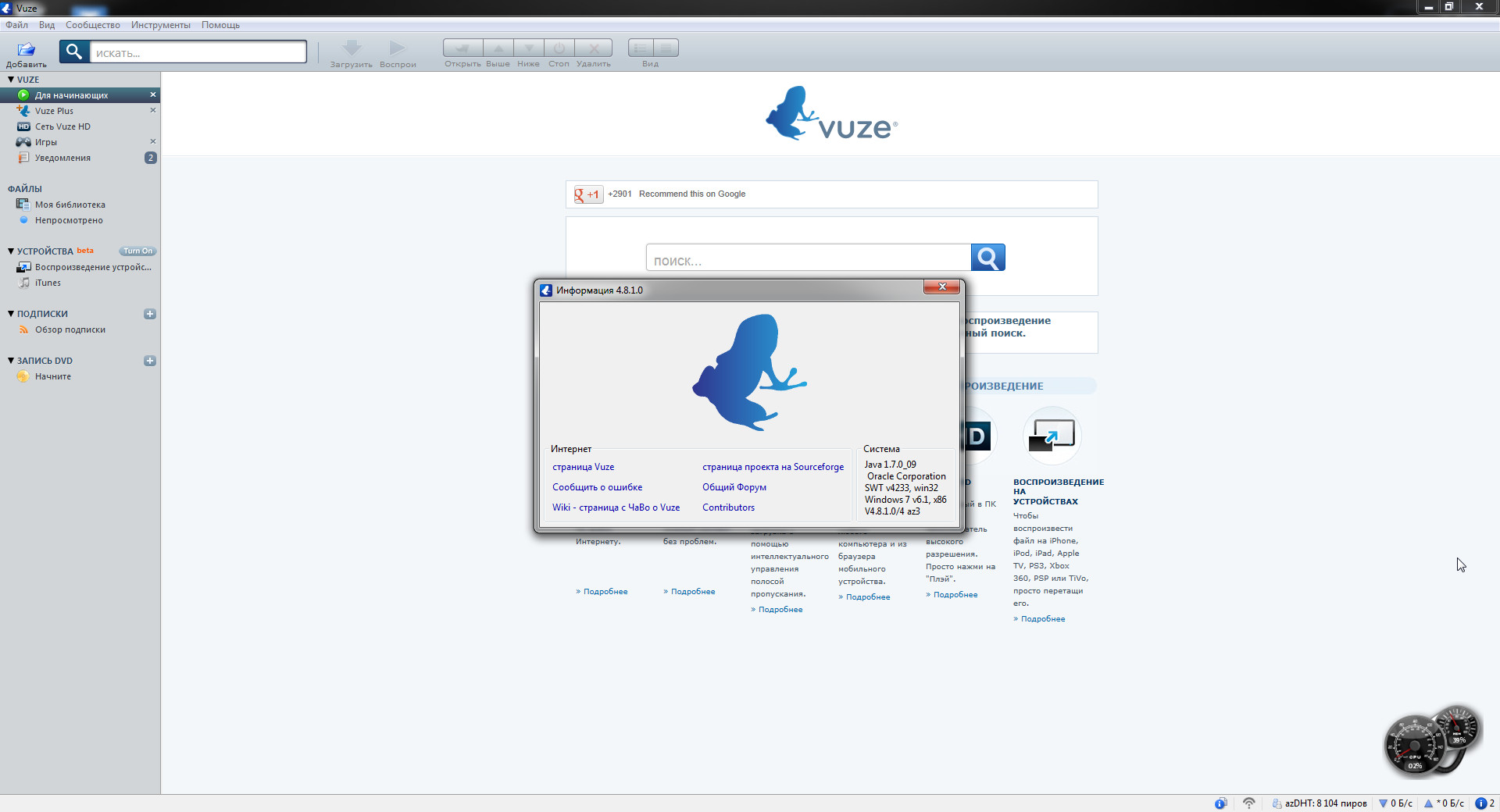The height and width of the screenshot is (812, 1500).
Task: Collapse the ПОДПИСКИ sidebar section
Action: point(11,314)
